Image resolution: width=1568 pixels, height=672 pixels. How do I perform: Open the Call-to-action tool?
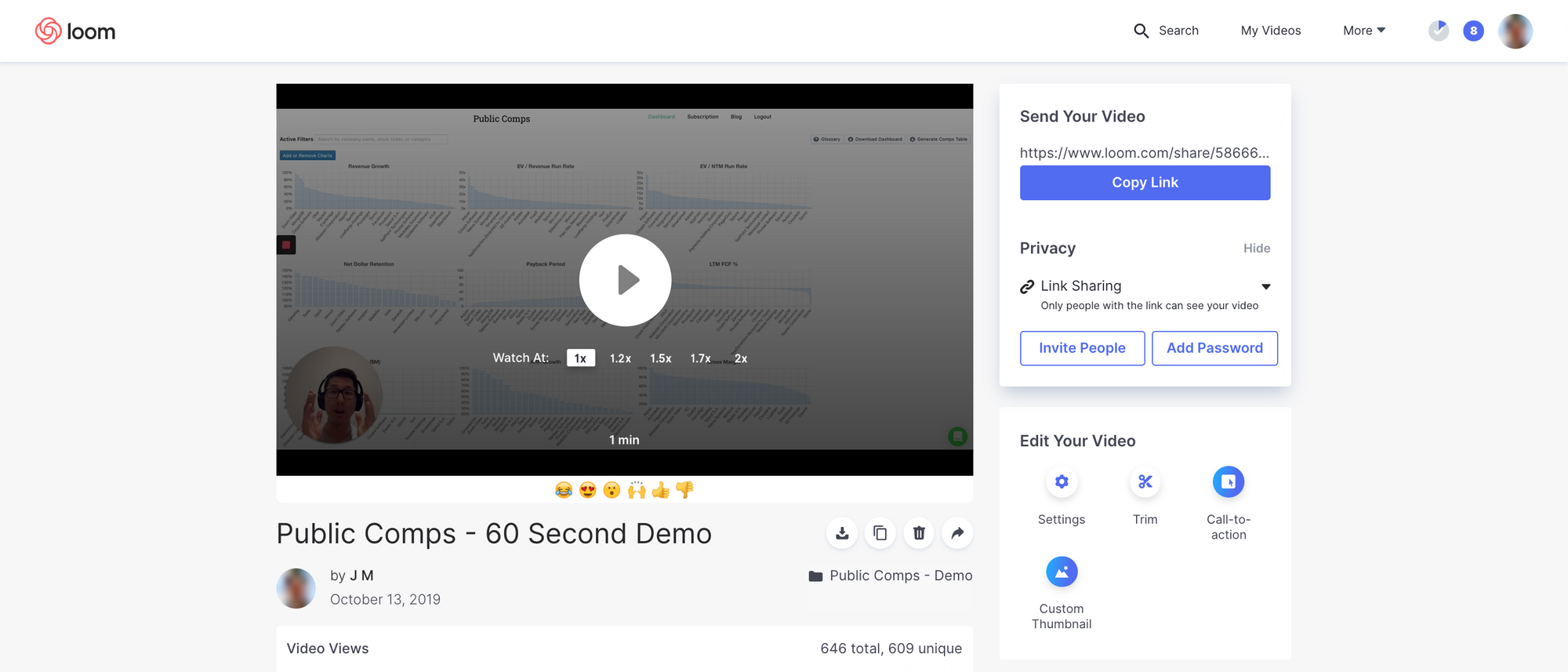[1229, 481]
